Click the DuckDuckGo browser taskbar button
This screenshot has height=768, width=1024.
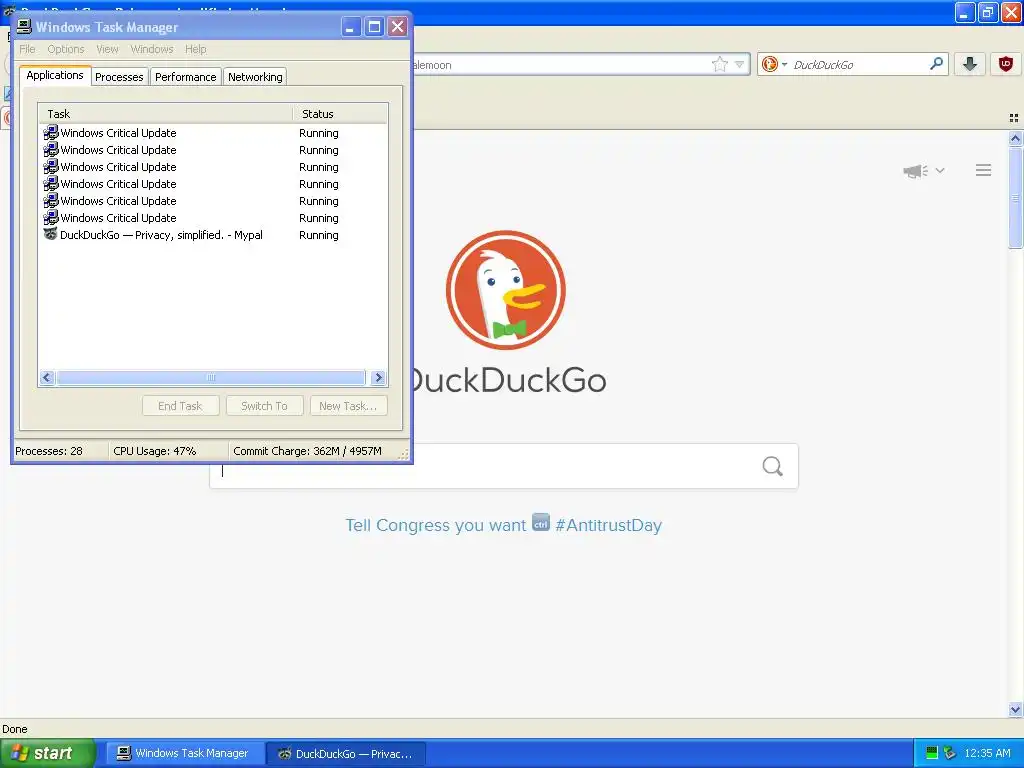click(x=346, y=753)
